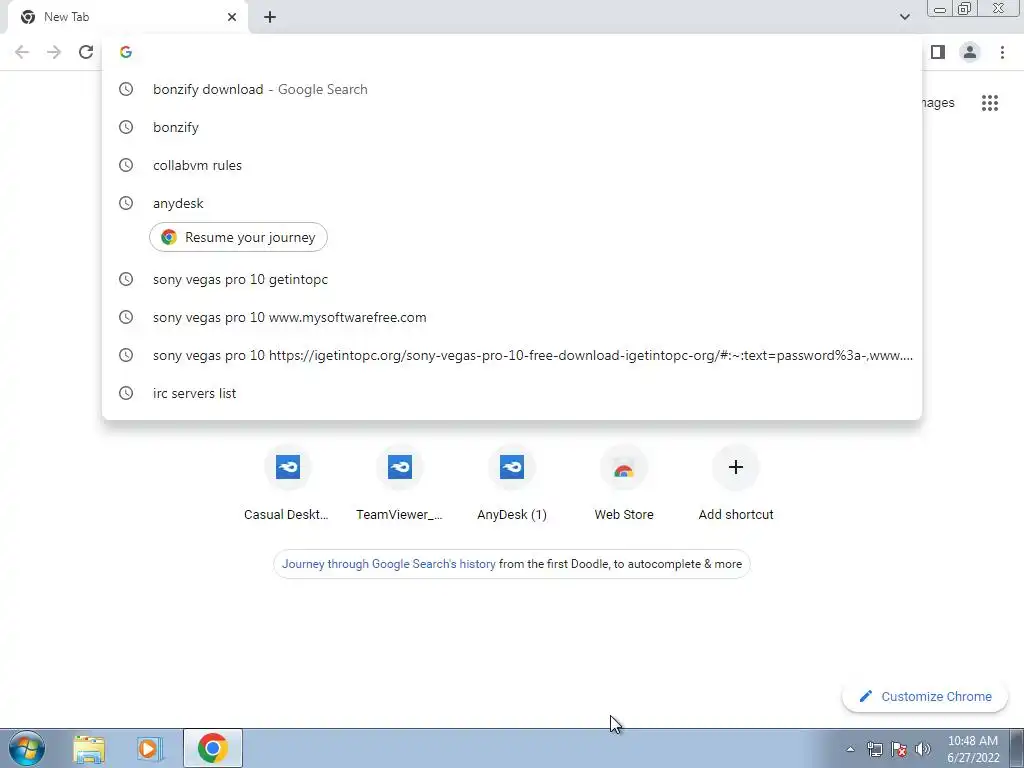The height and width of the screenshot is (768, 1024).
Task: Choose the 'bonzify download' search suggestion
Action: click(512, 89)
